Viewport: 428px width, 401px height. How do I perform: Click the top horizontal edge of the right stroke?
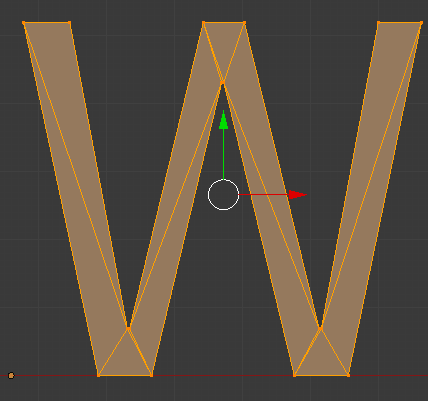[x=400, y=23]
